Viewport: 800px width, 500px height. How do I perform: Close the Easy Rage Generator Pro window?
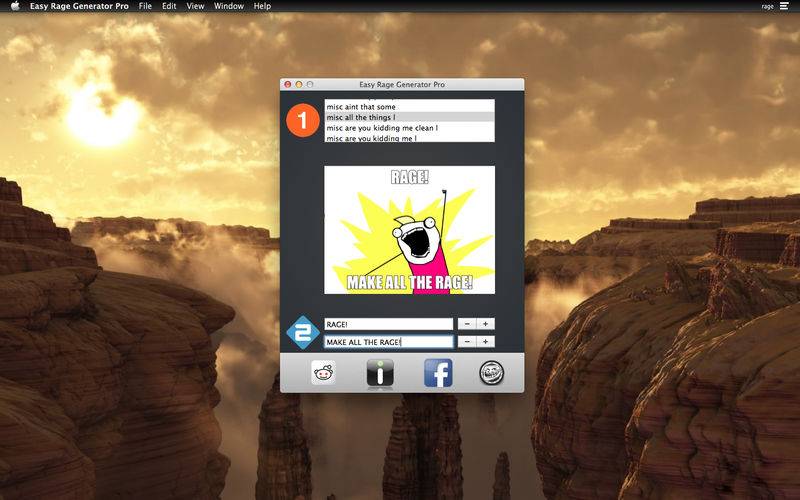pos(288,84)
